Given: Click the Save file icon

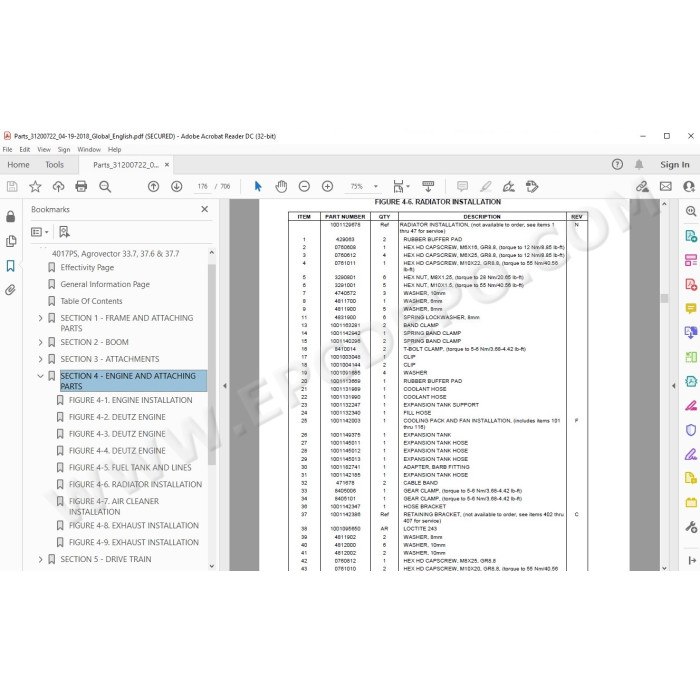Looking at the screenshot, I should coord(12,187).
